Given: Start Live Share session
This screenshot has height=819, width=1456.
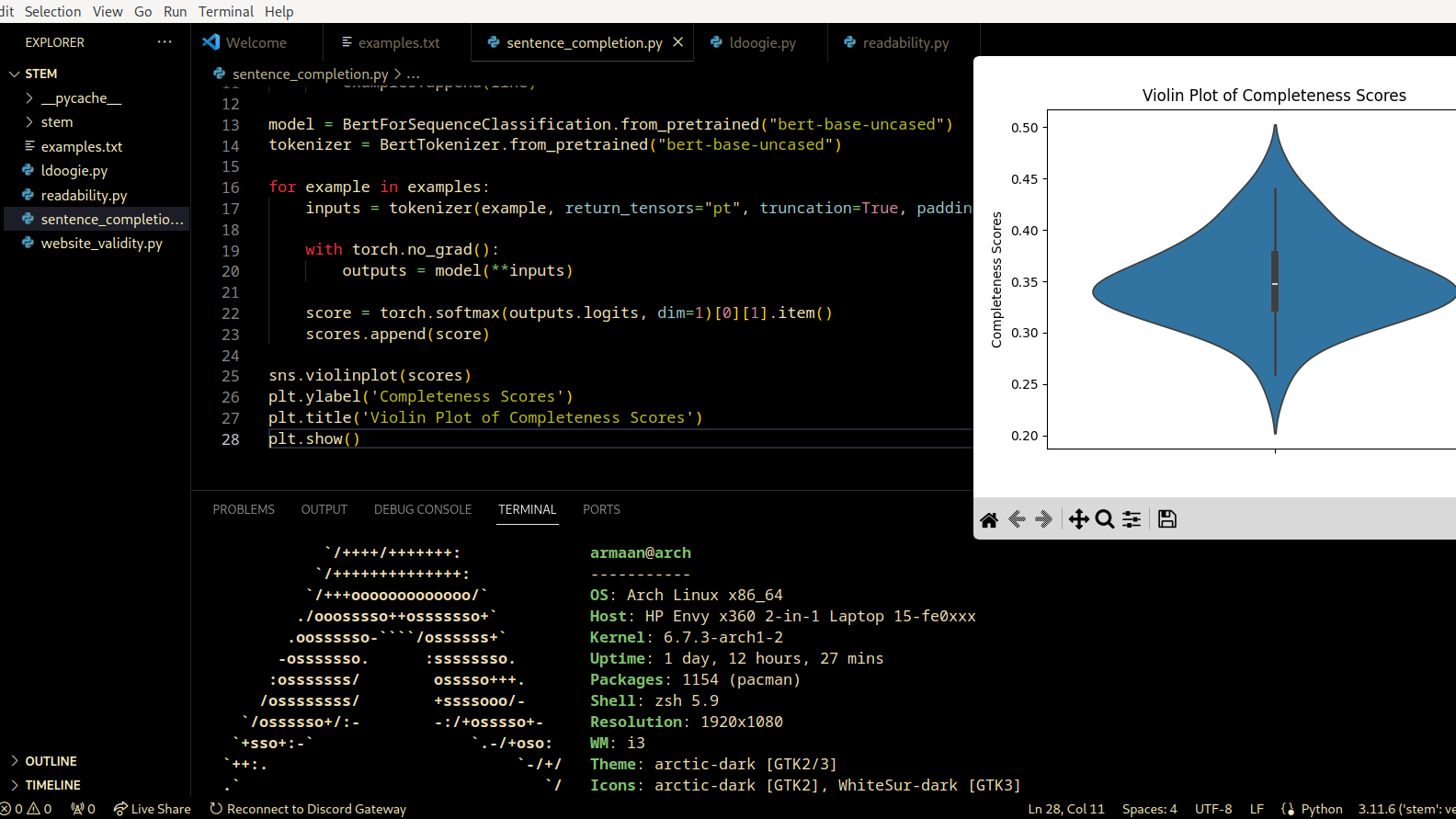Looking at the screenshot, I should click(x=153, y=809).
